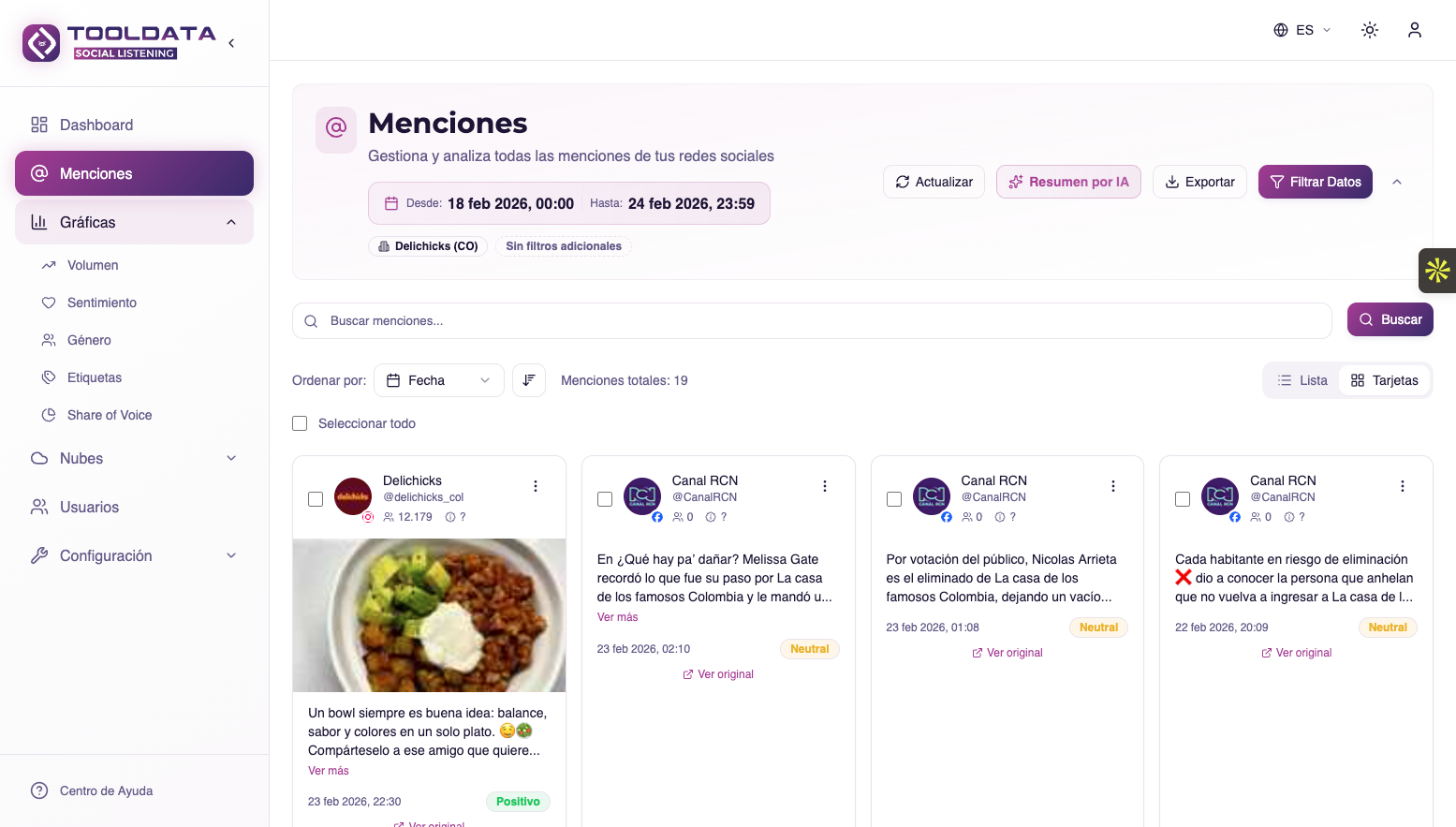Image resolution: width=1456 pixels, height=827 pixels.
Task: Click the Delichicks (CO) filter chip
Action: [428, 246]
